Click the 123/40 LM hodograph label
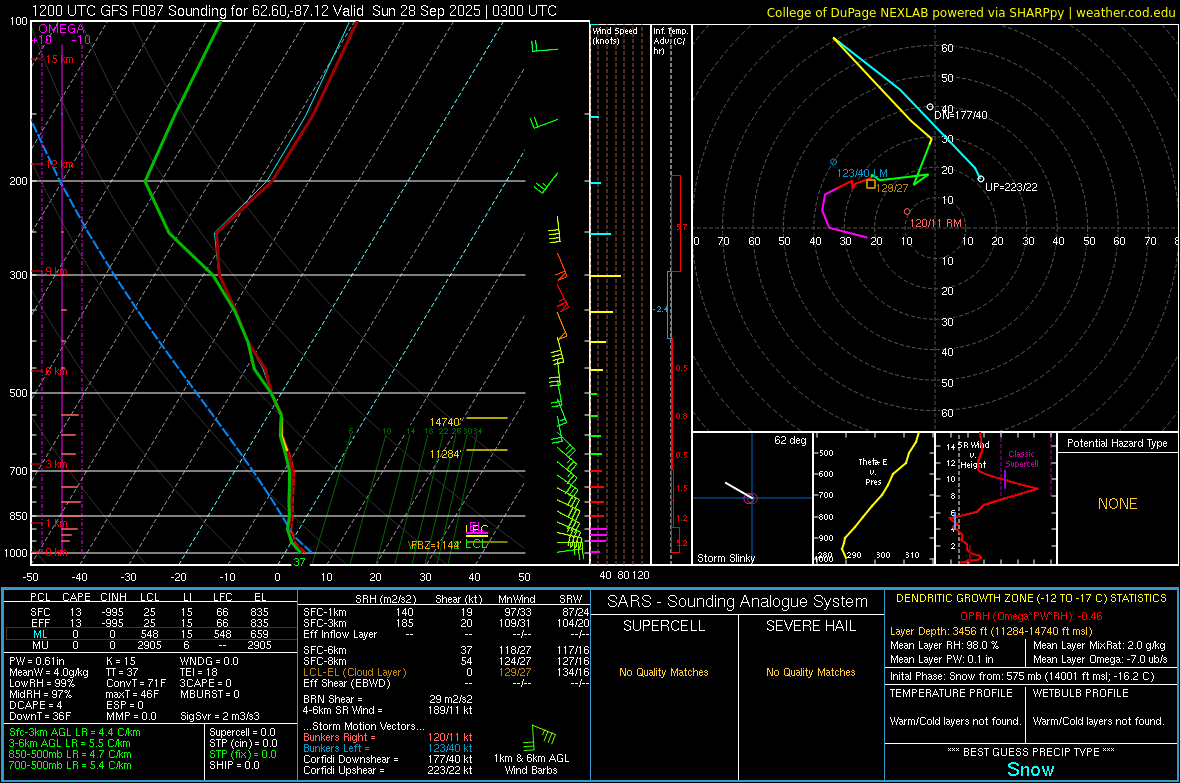Screen dimensions: 1180x783 (x=862, y=173)
